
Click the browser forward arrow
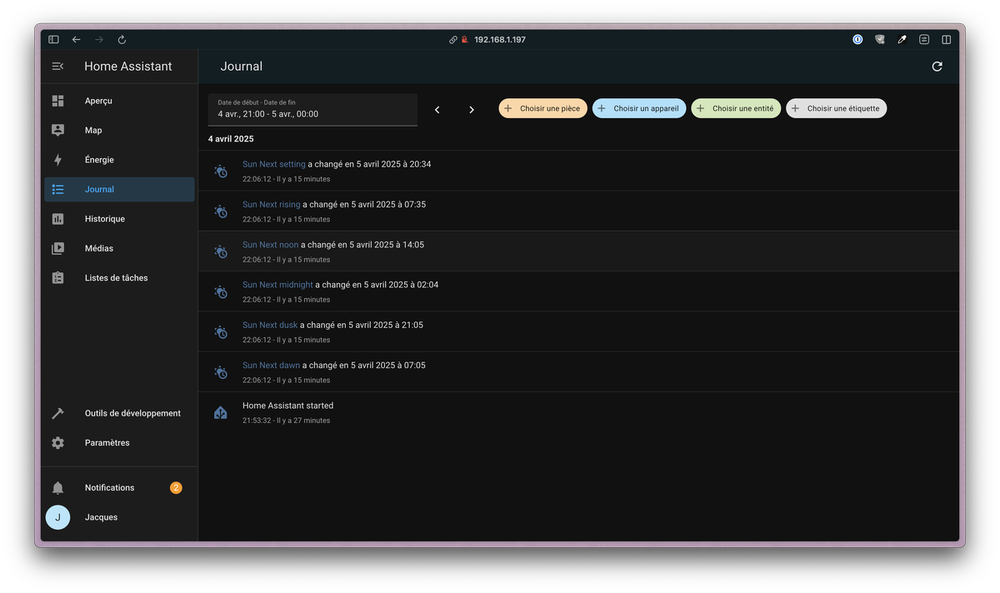point(99,40)
